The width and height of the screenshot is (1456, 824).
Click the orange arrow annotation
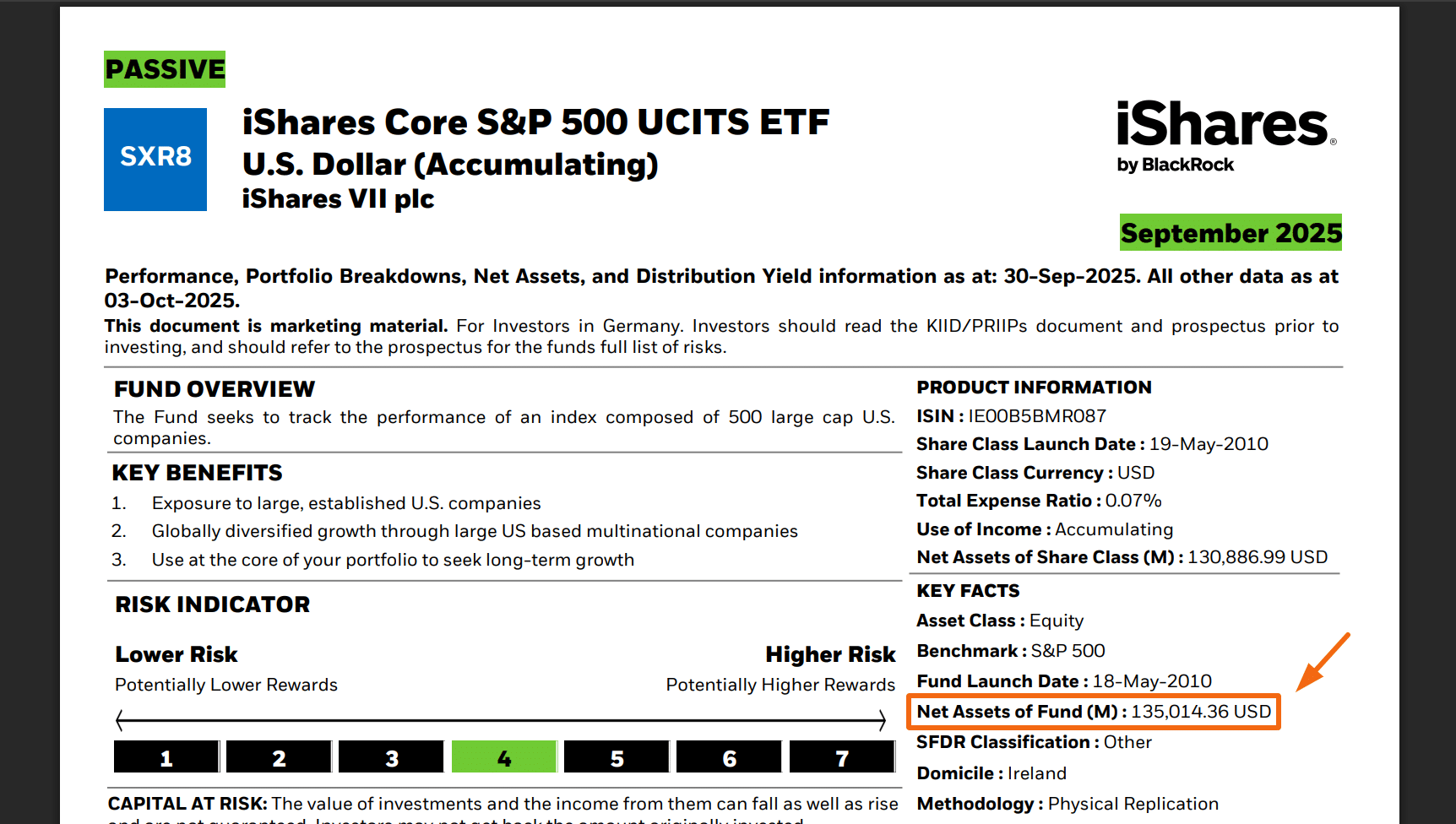click(1323, 662)
